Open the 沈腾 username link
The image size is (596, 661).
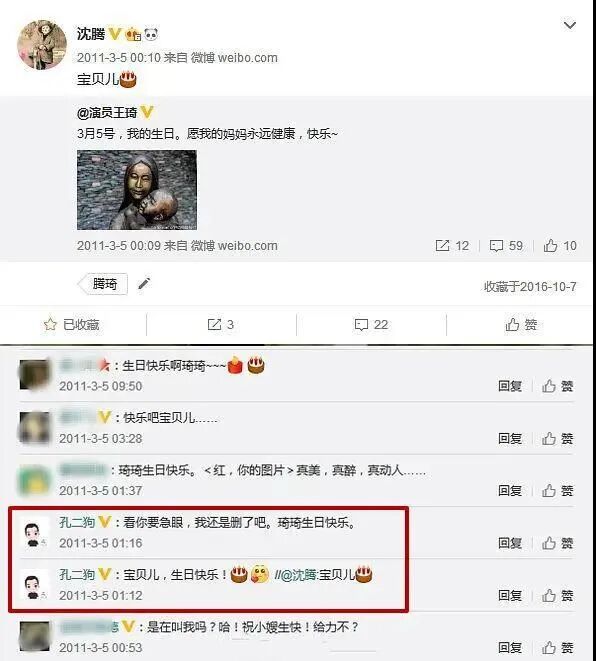91,34
